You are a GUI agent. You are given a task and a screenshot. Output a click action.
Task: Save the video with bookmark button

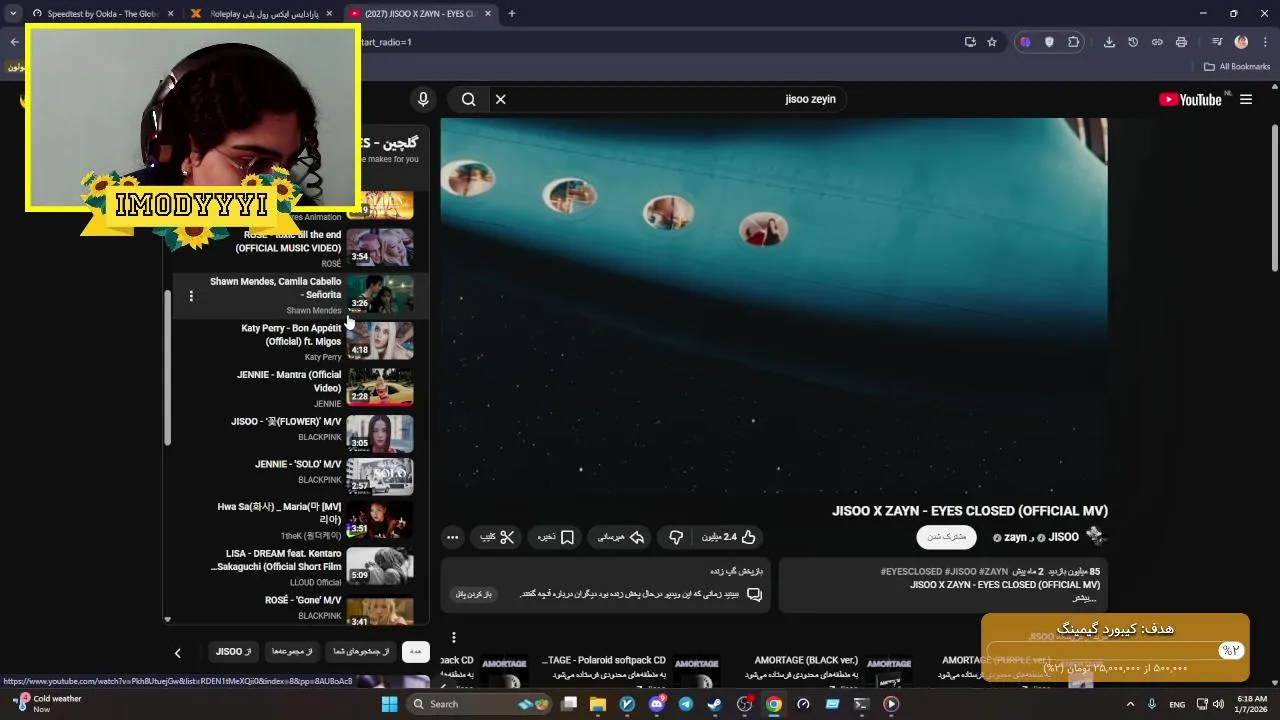click(555, 537)
